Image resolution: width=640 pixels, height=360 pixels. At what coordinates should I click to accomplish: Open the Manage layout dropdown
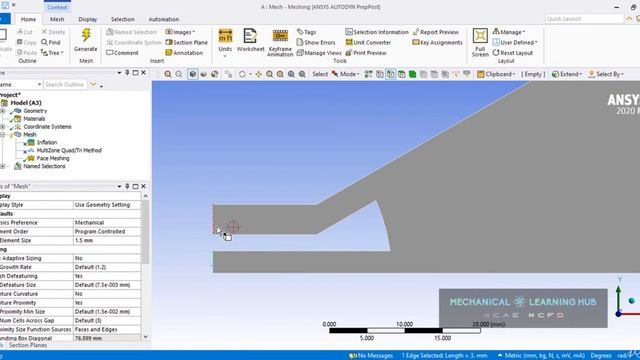click(x=509, y=32)
